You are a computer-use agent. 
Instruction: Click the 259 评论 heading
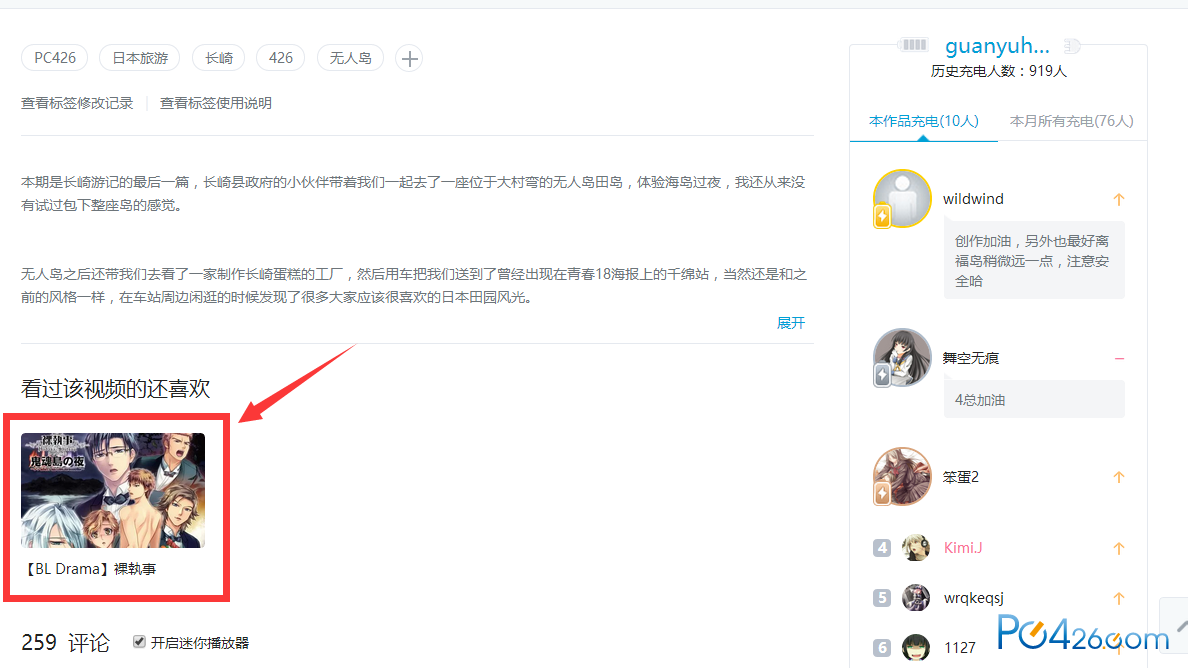(65, 642)
